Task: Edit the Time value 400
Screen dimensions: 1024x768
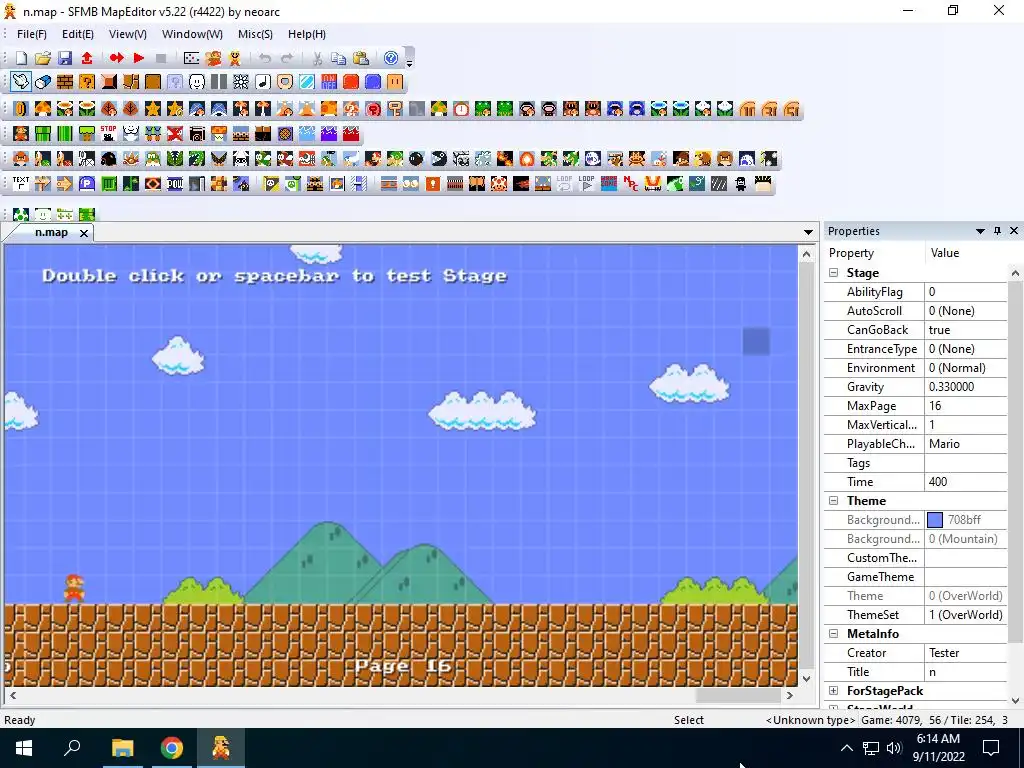Action: [x=966, y=482]
